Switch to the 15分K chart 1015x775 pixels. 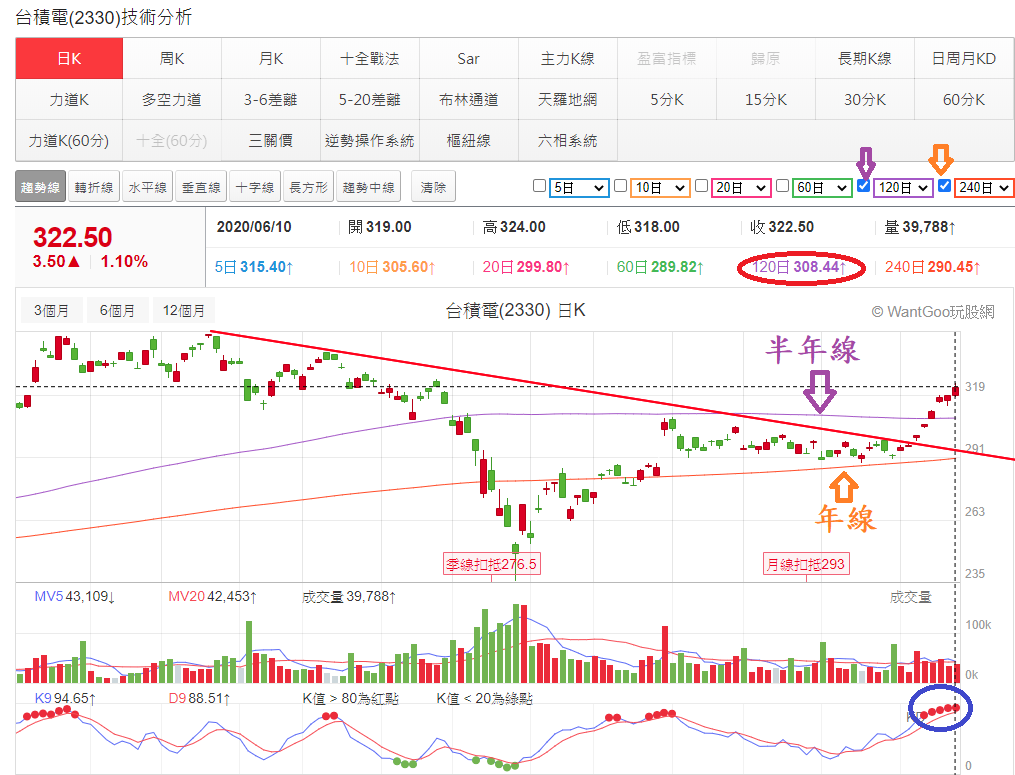[766, 99]
